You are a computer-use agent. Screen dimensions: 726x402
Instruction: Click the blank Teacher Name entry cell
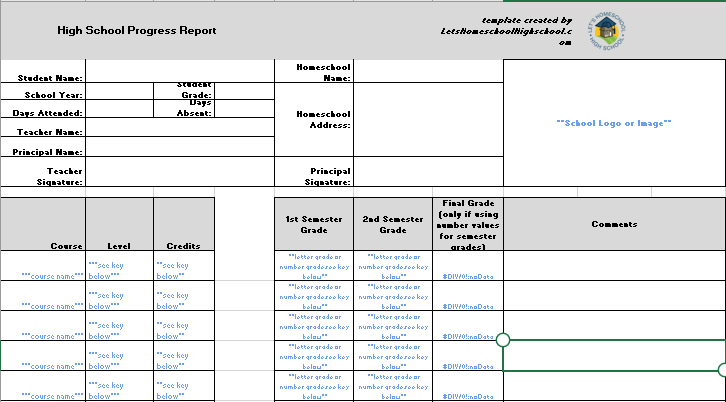click(180, 127)
